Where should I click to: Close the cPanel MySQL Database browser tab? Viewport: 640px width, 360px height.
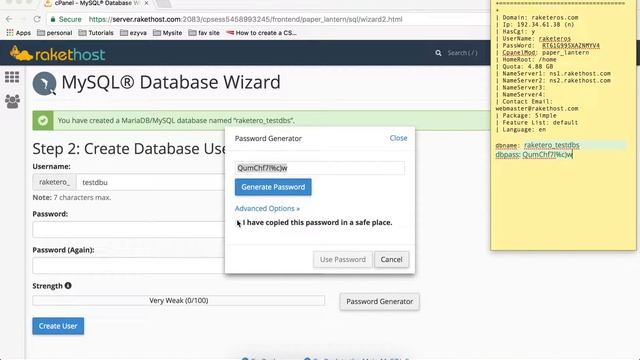[147, 3]
